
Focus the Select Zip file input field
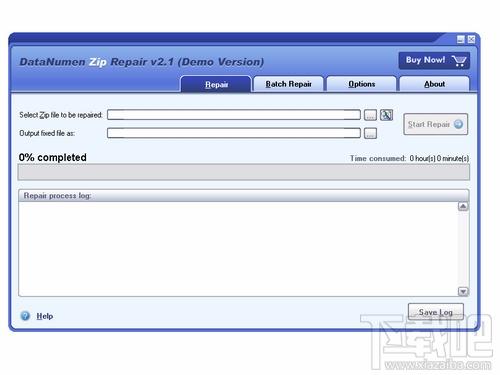(234, 115)
